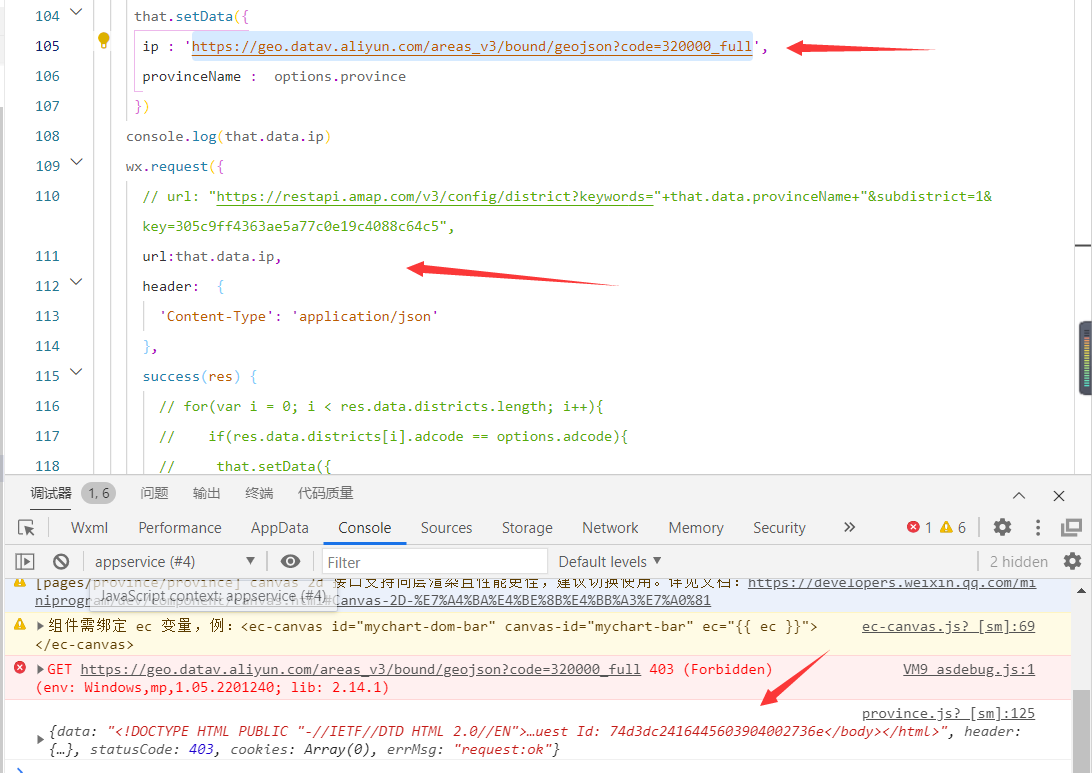Image resolution: width=1092 pixels, height=773 pixels.
Task: Click the geo.datav.aliyun.com URL in the error
Action: [360, 669]
